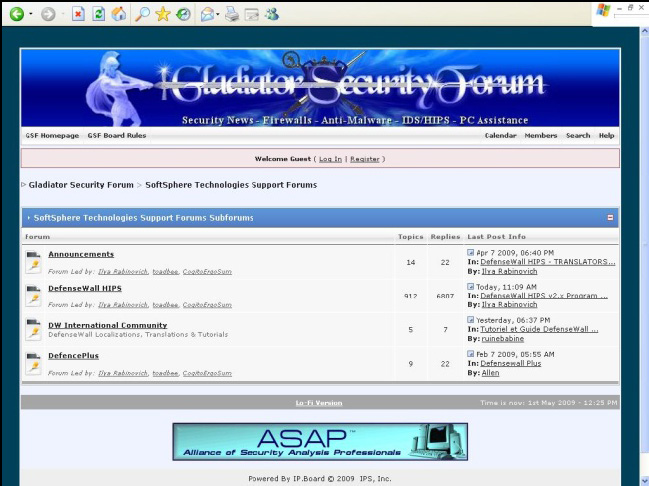Open the Back button history dropdown arrow
The height and width of the screenshot is (486, 649).
pos(31,15)
